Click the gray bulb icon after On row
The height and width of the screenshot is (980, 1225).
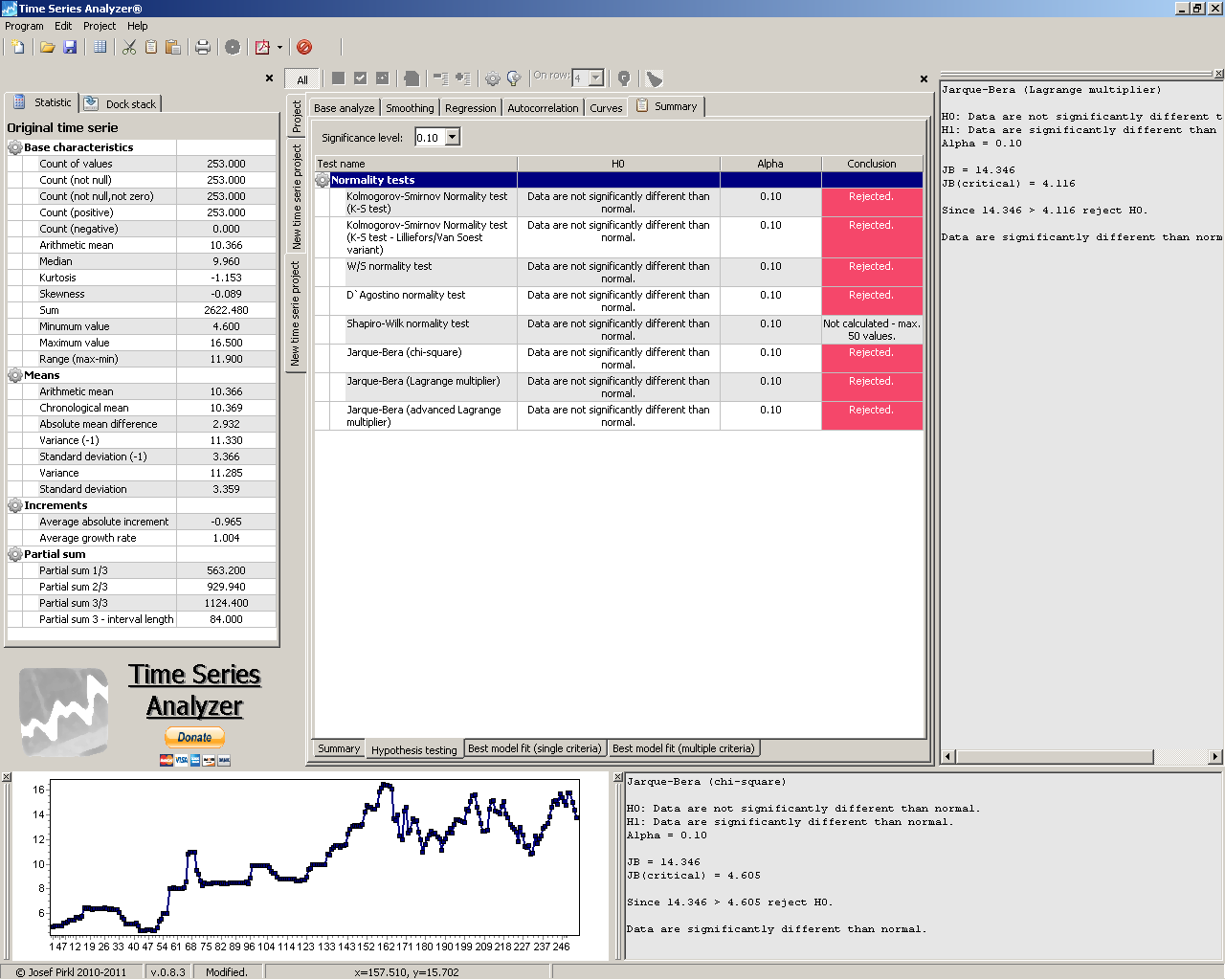click(x=624, y=78)
